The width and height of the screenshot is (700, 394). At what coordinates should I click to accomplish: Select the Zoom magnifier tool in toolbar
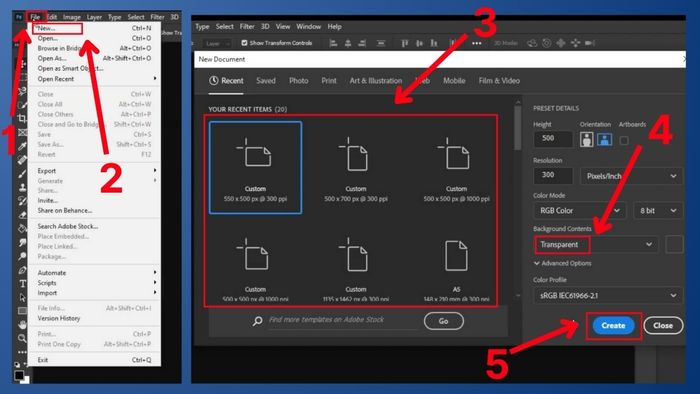coord(22,338)
